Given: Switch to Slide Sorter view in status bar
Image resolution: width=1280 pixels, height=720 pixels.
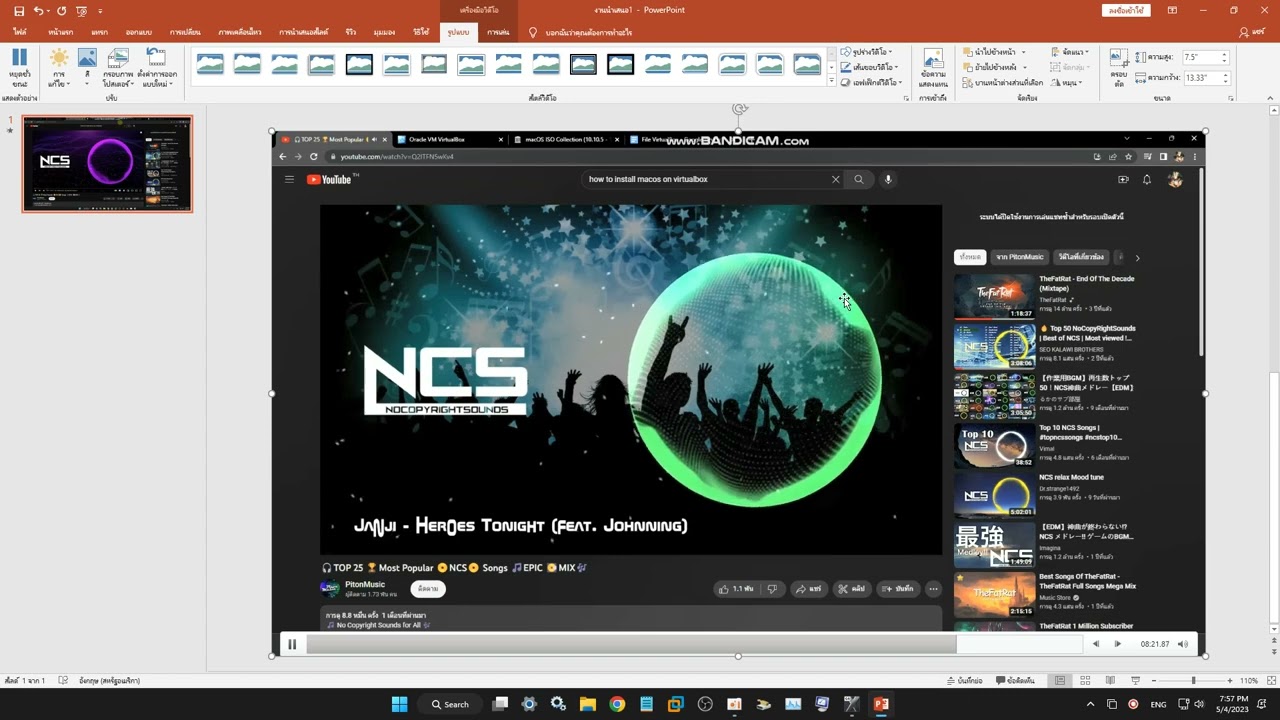Looking at the screenshot, I should coord(1085,680).
